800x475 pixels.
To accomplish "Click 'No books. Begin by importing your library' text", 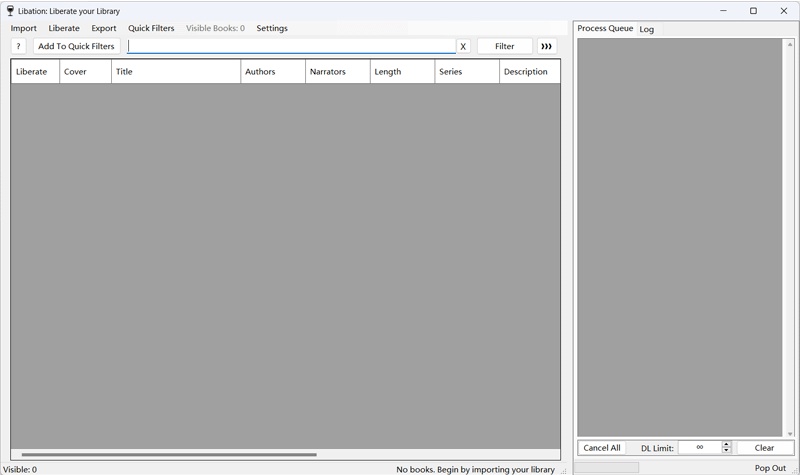I will [476, 469].
